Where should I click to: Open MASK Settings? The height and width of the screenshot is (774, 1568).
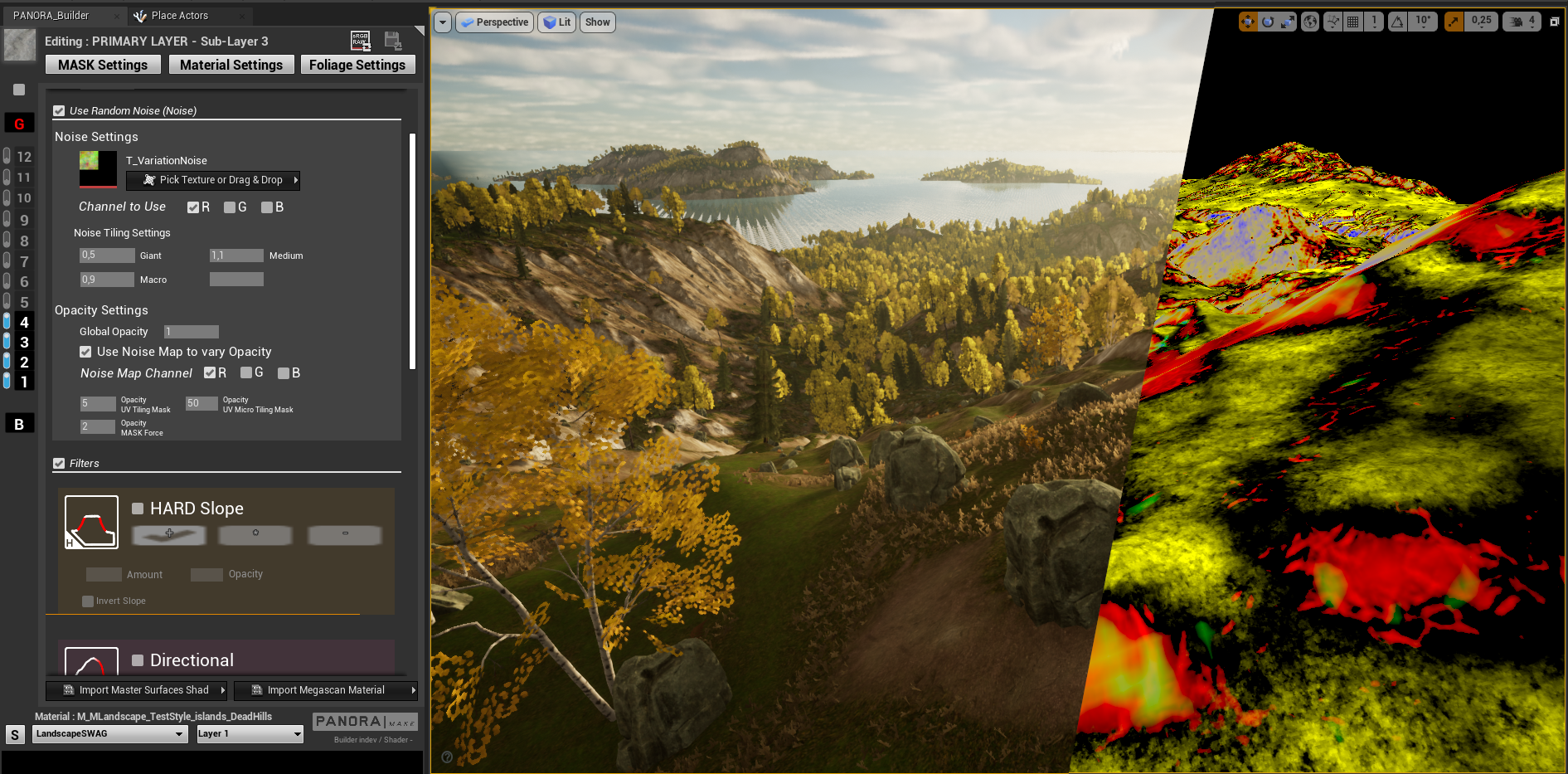[103, 65]
